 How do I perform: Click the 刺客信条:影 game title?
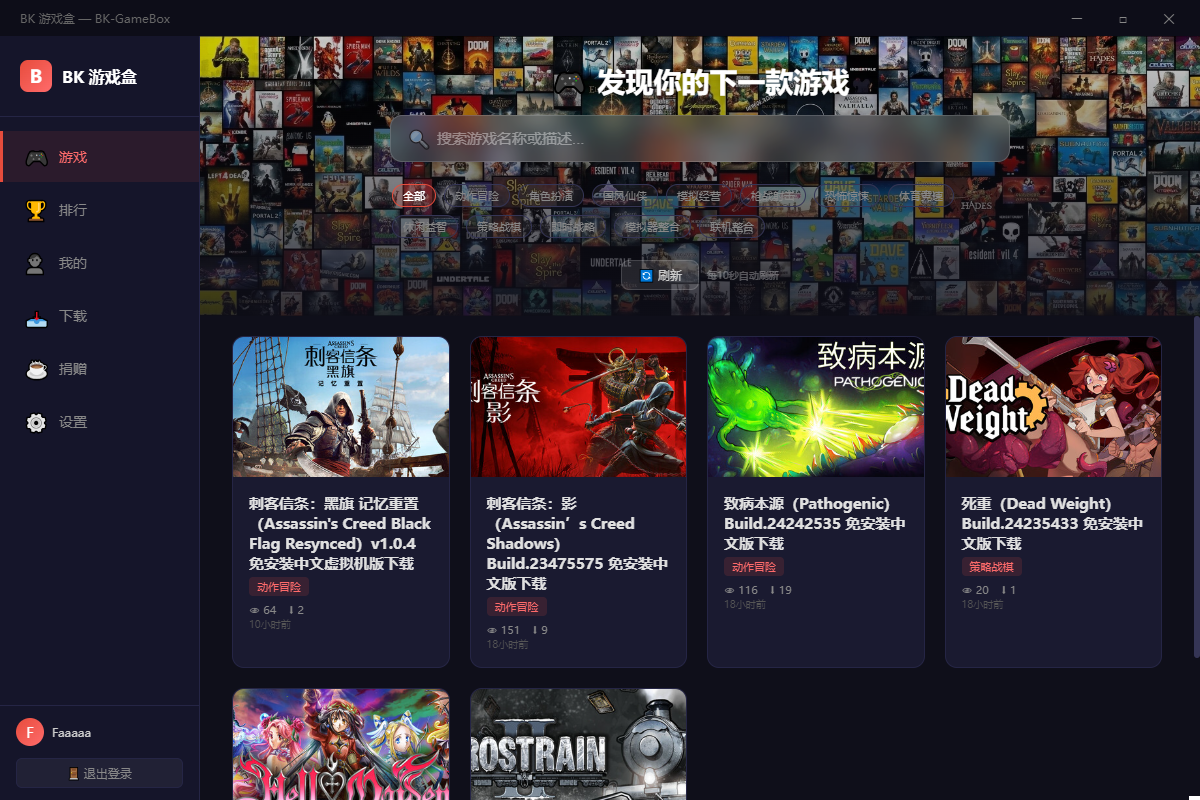click(577, 543)
